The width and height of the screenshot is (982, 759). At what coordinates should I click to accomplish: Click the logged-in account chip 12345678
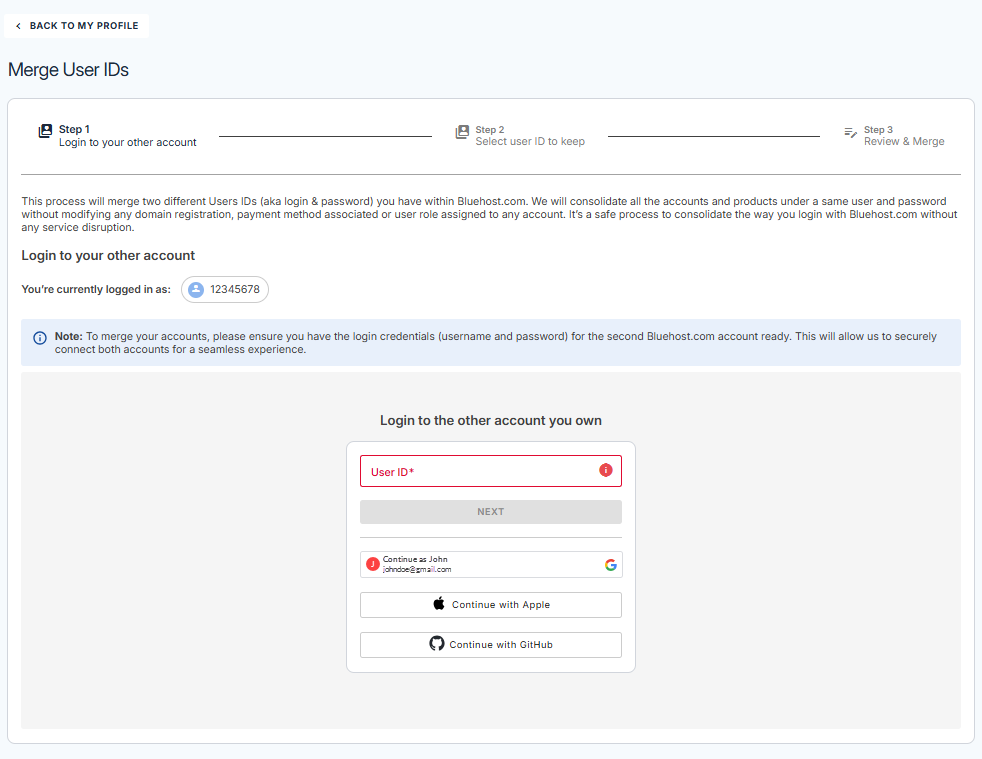click(224, 289)
